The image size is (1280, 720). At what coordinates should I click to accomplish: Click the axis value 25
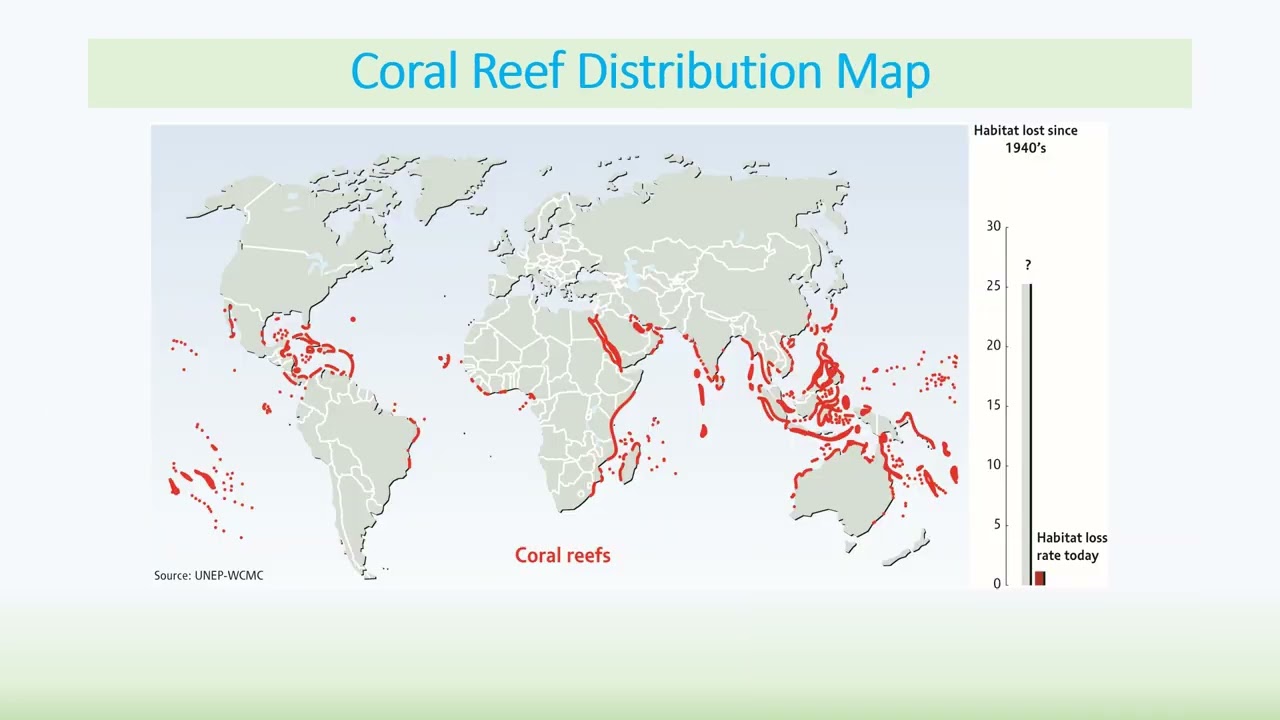(993, 286)
